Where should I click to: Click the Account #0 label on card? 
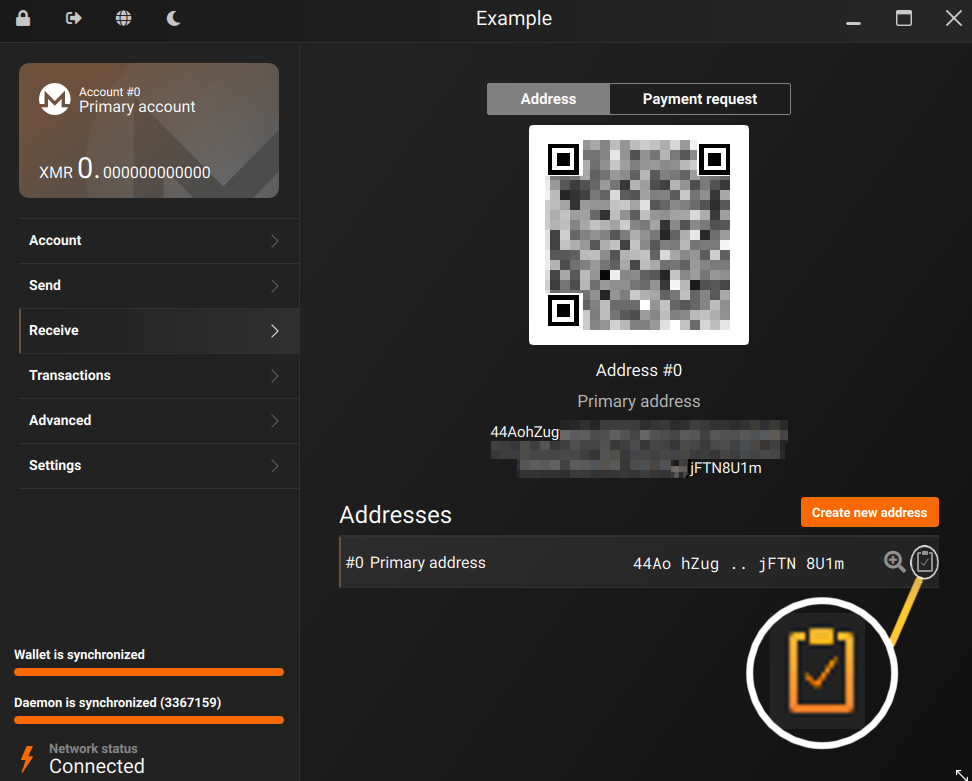(x=110, y=92)
